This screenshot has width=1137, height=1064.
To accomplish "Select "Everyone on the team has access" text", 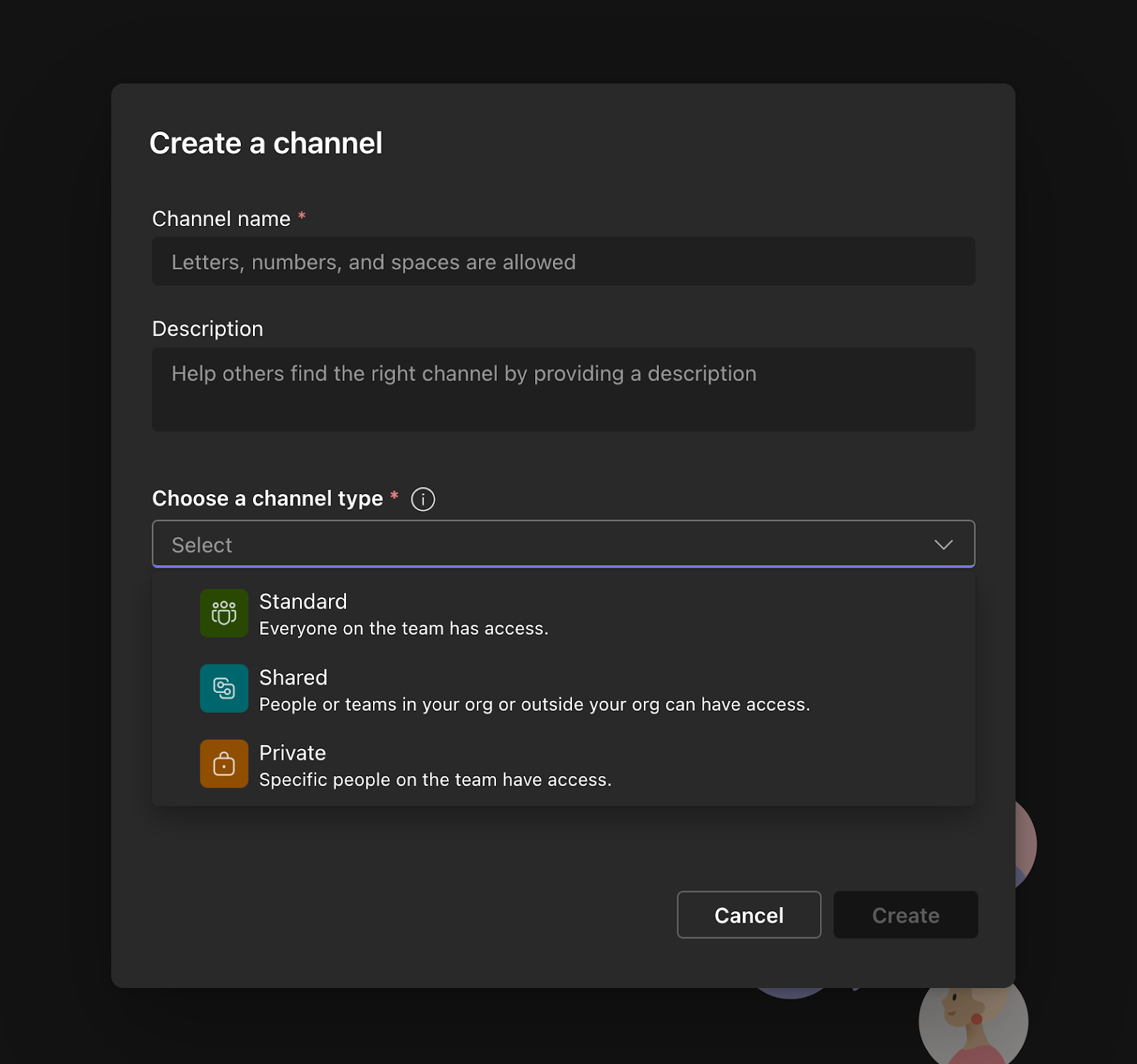I will click(x=404, y=628).
